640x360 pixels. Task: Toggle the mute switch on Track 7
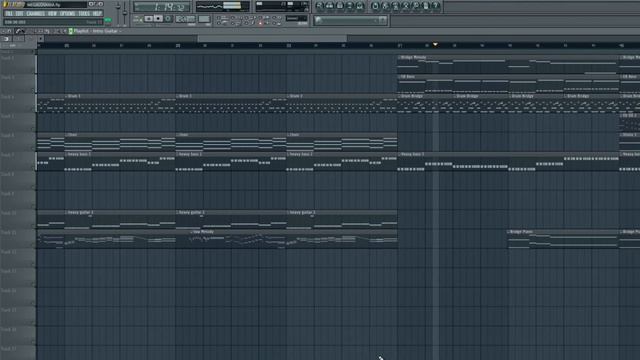33,168
